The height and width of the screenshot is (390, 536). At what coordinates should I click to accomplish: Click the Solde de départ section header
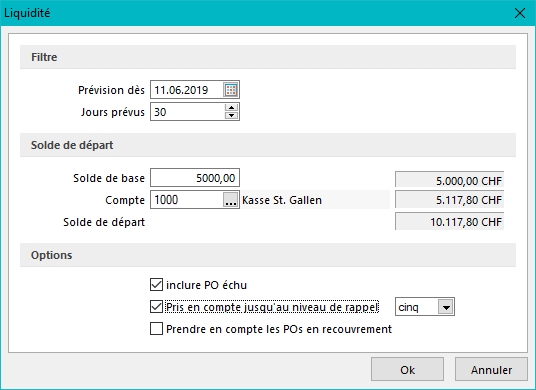click(x=268, y=145)
